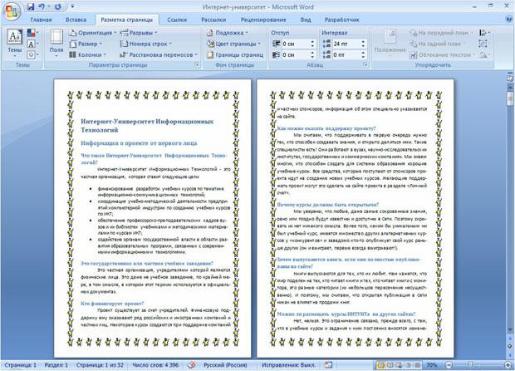Screen dimensions: 515x371
Task: Adjust left indent spinner arrows
Action: [312, 44]
